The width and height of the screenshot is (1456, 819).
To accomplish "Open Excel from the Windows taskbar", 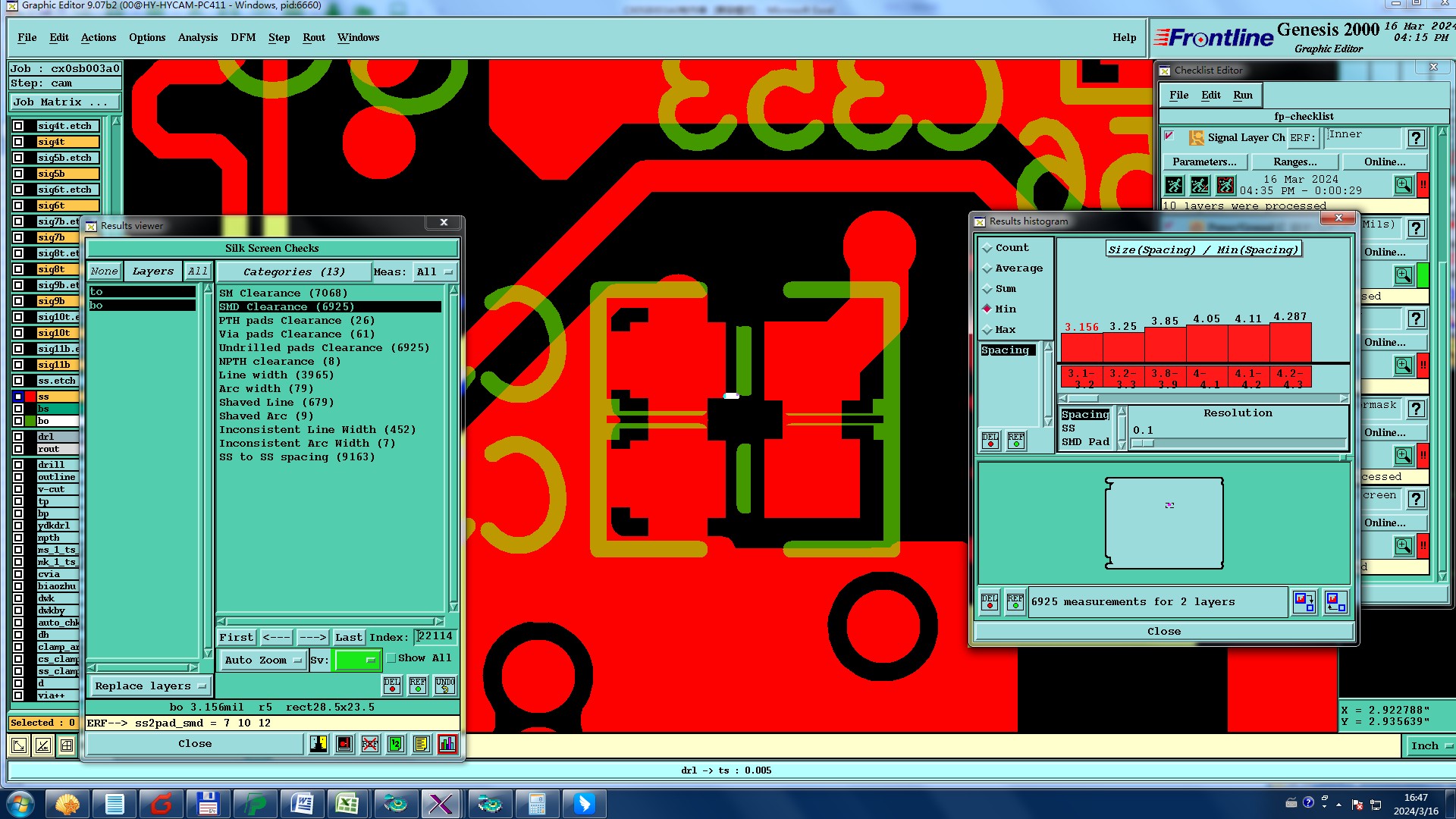I will click(x=347, y=803).
